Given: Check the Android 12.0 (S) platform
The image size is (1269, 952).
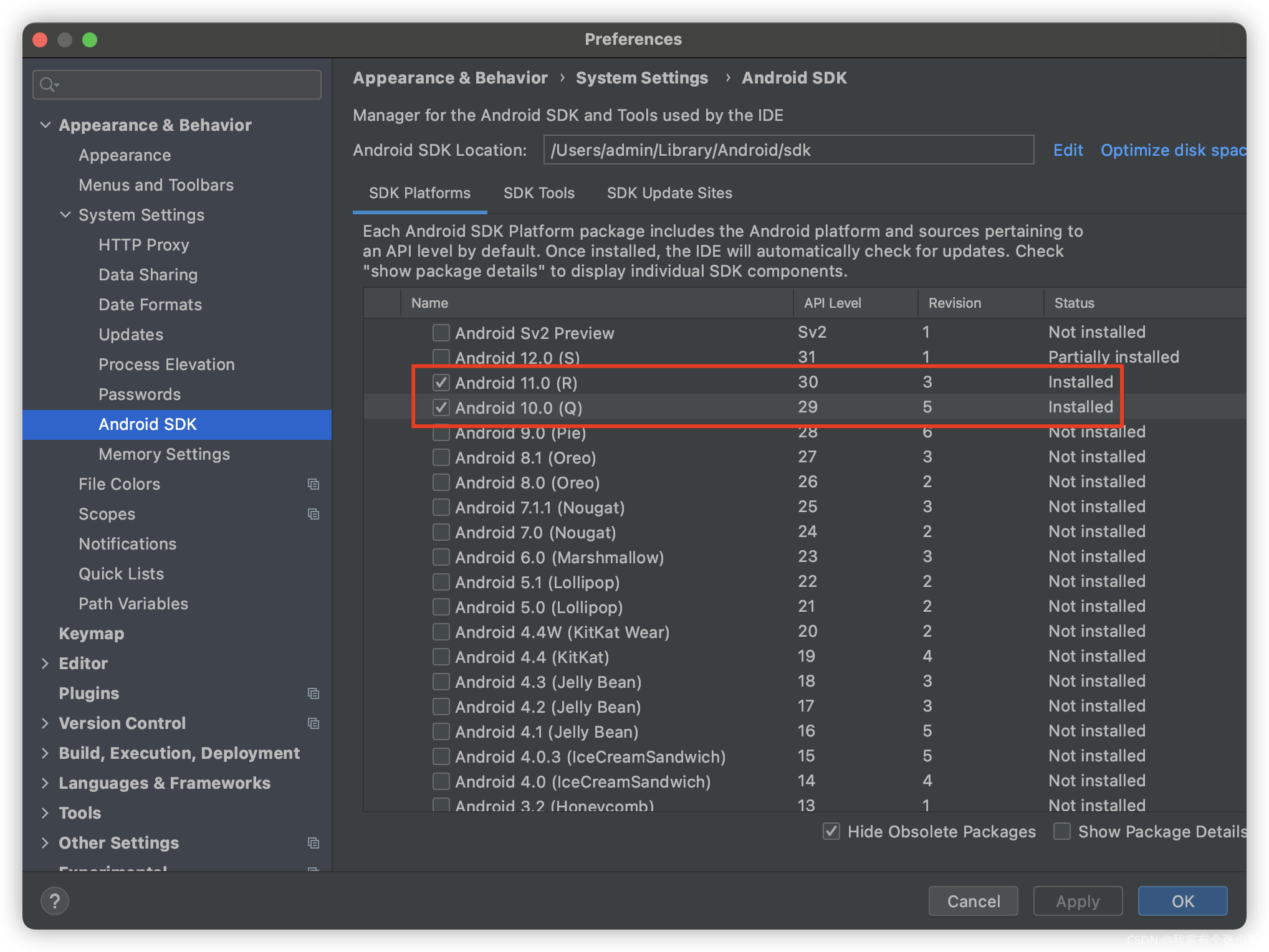Looking at the screenshot, I should pos(441,357).
